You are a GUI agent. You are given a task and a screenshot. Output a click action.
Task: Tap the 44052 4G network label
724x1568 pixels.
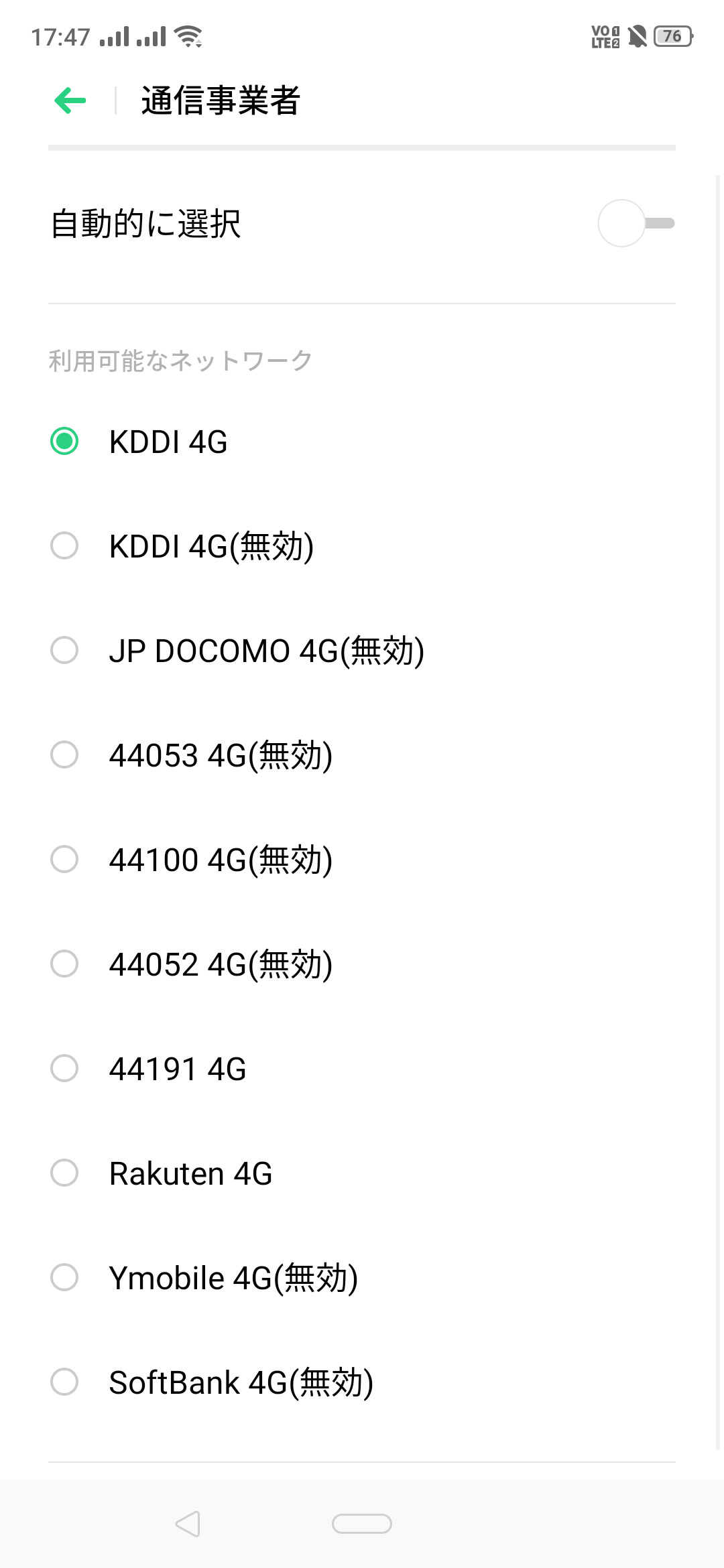221,964
